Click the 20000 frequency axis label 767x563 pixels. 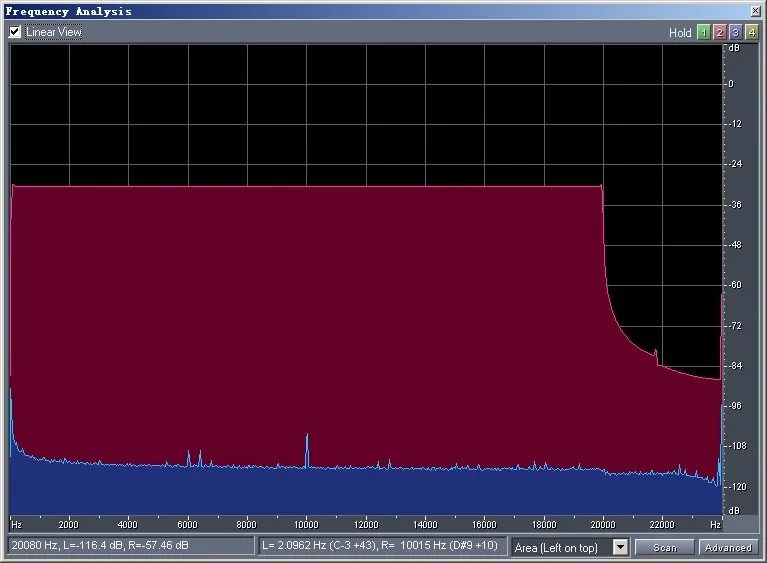click(603, 524)
